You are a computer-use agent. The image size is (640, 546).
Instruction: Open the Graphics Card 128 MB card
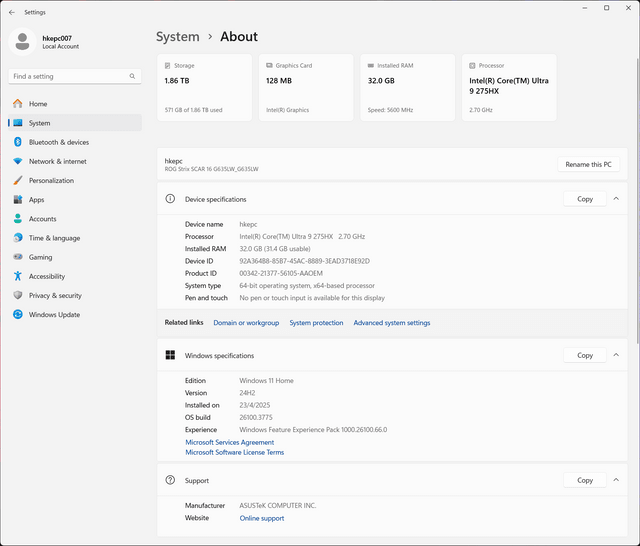(x=306, y=87)
